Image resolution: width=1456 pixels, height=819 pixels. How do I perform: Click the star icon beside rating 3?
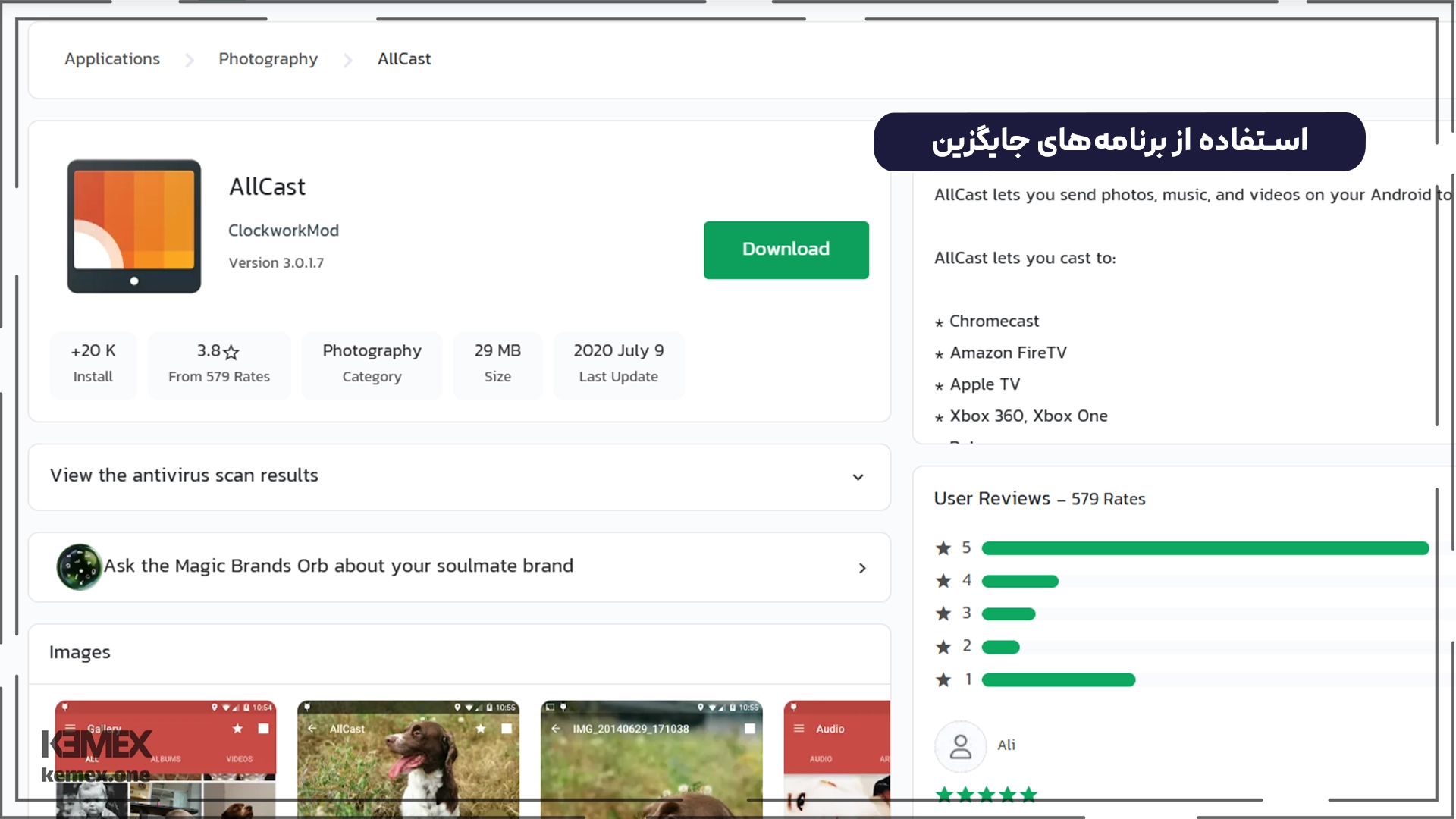click(x=943, y=613)
